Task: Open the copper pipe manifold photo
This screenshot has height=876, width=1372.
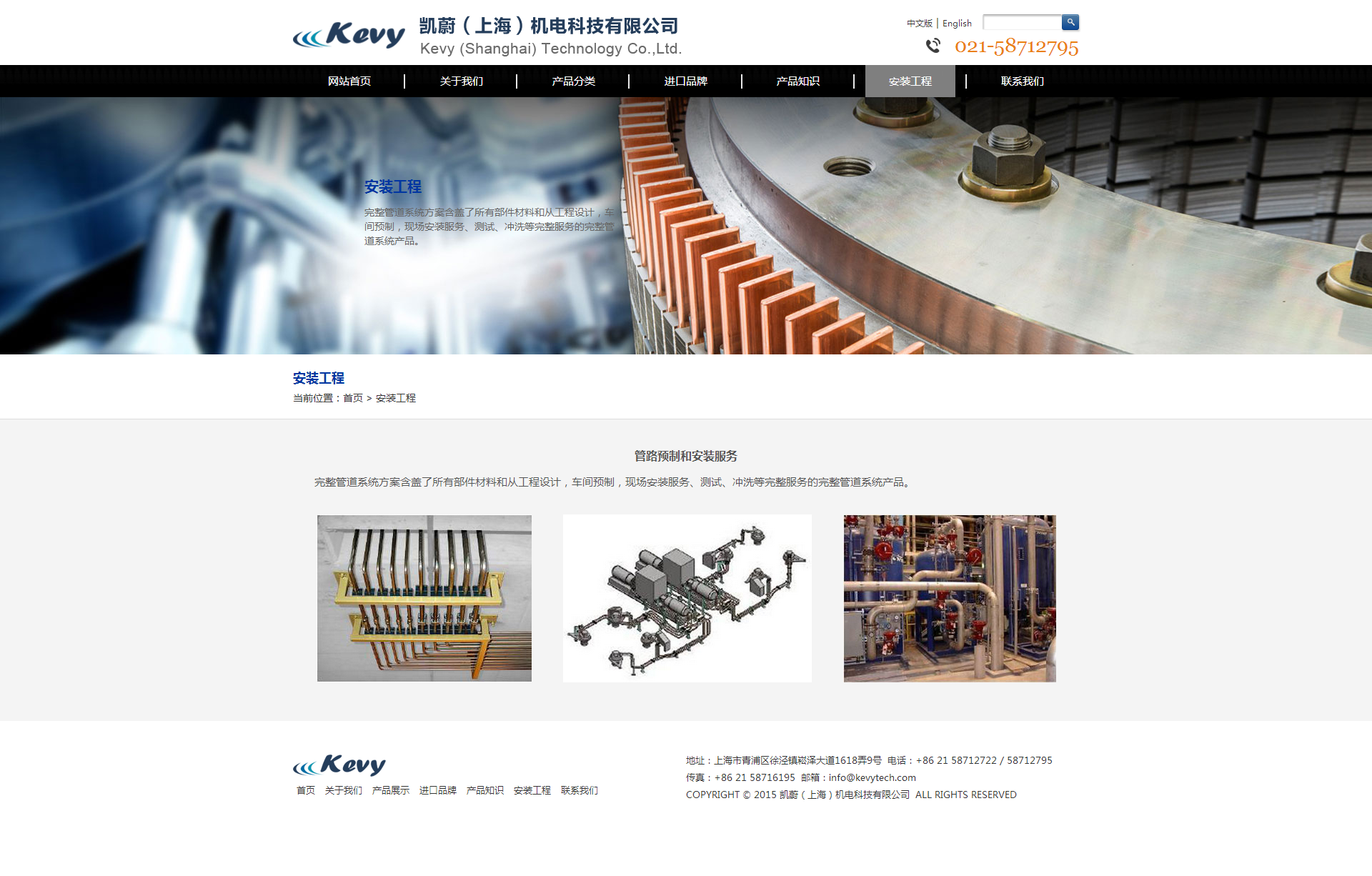Action: coord(424,598)
